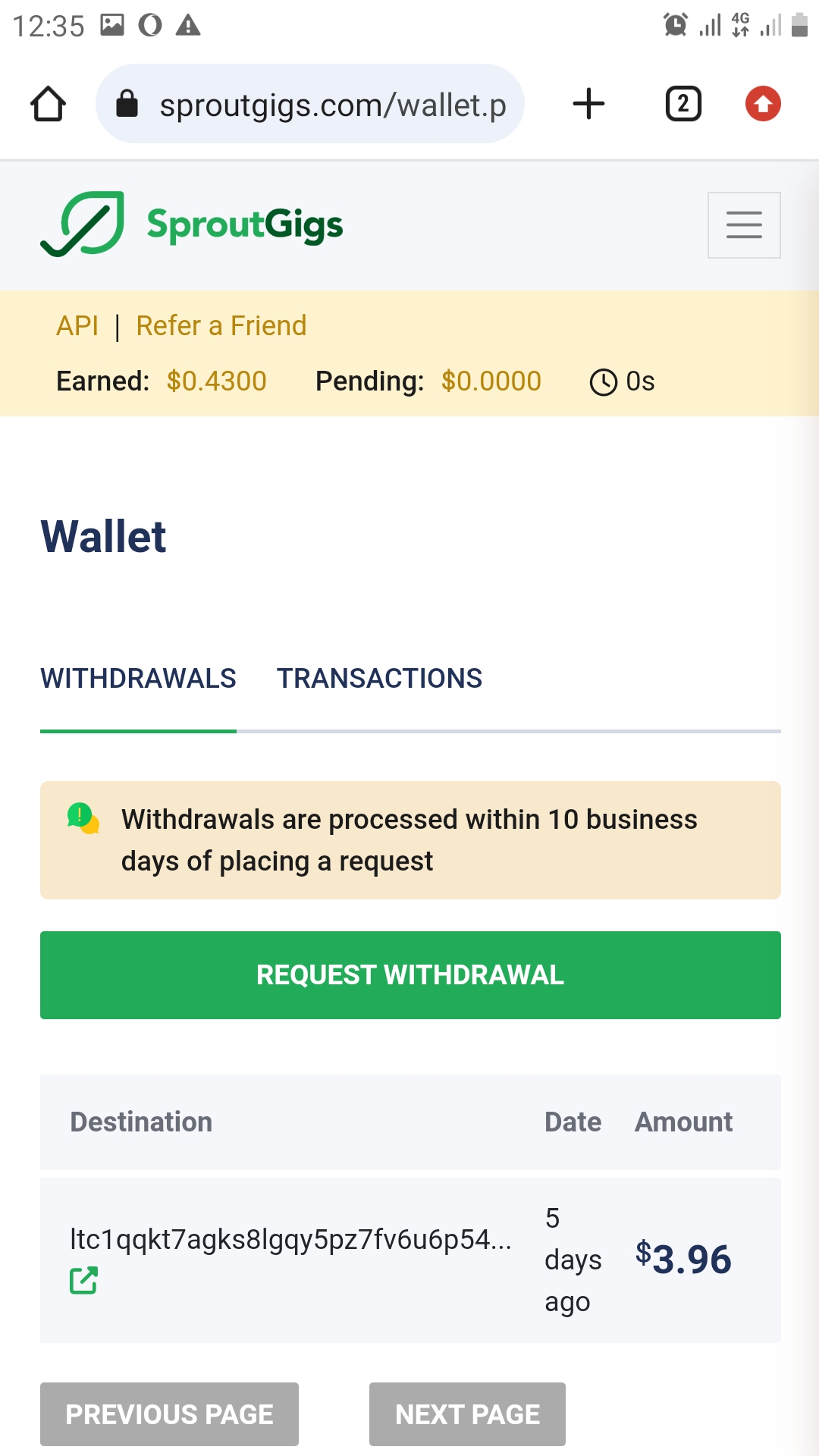Click the SproutGigs brand name text
Viewport: 819px width, 1456px height.
245,224
